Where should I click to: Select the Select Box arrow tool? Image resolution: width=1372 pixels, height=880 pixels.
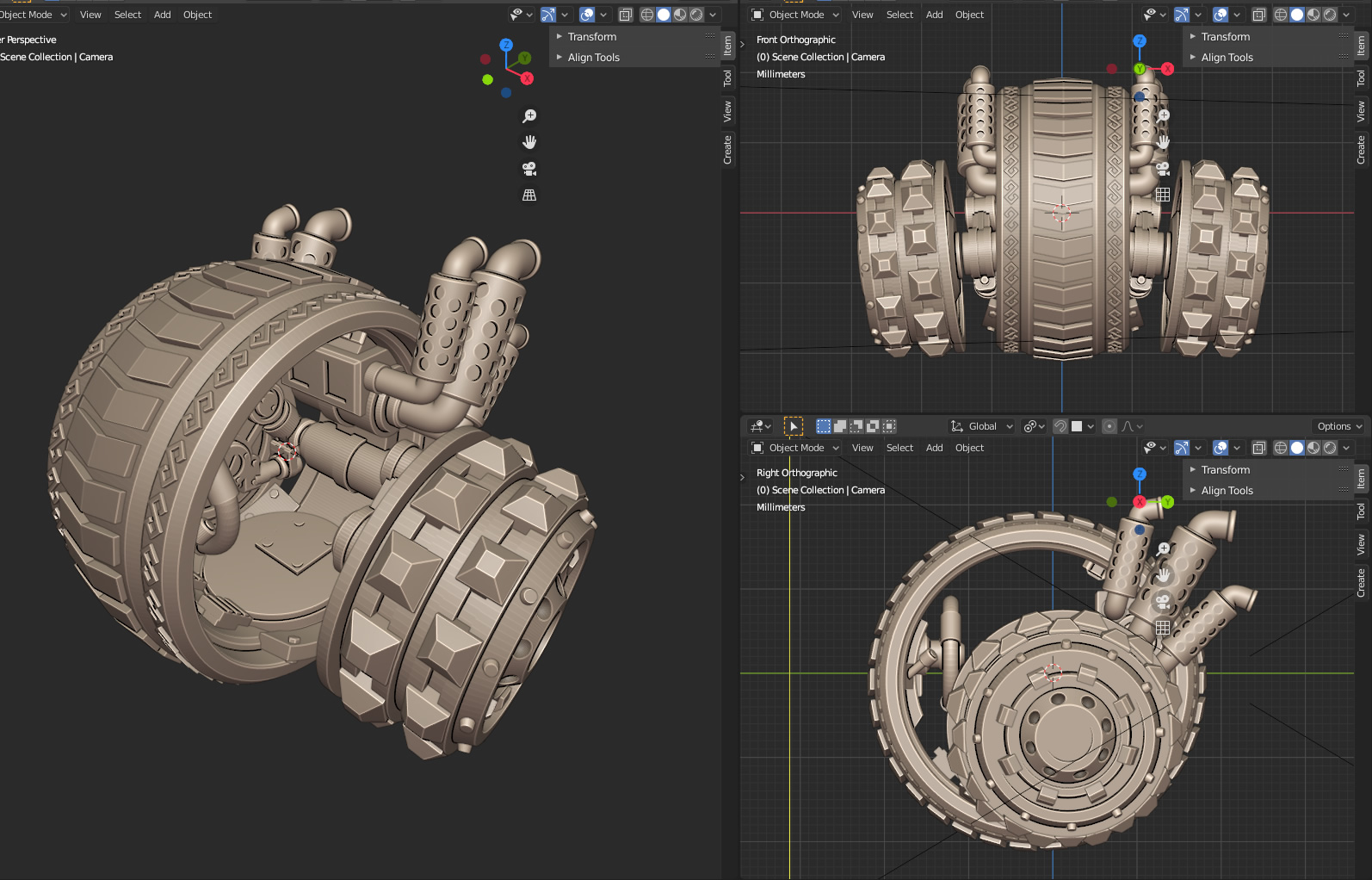794,426
